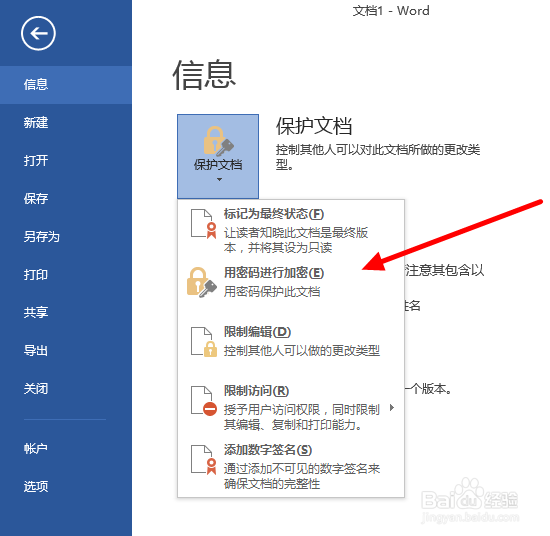Click the document lock icon for 限制编辑
Image resolution: width=550 pixels, height=536 pixels.
pos(204,342)
